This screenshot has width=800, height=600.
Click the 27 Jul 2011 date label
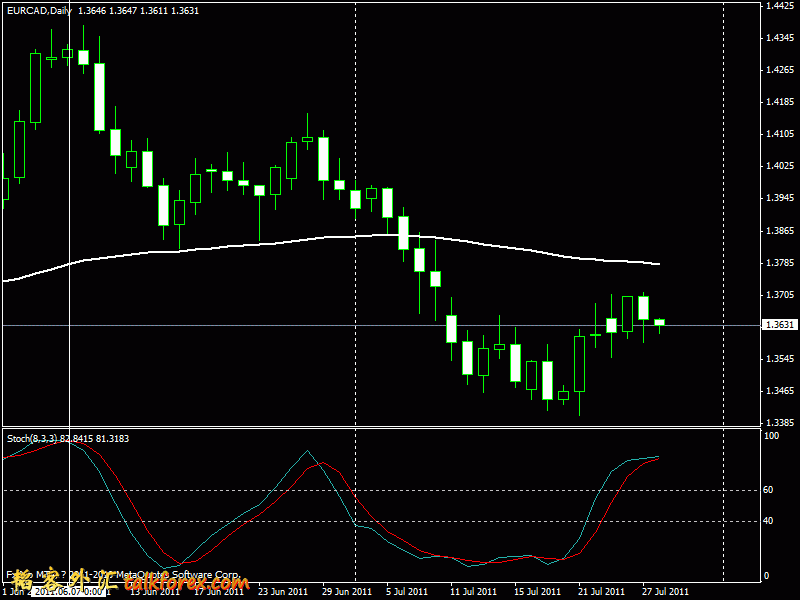click(x=665, y=592)
